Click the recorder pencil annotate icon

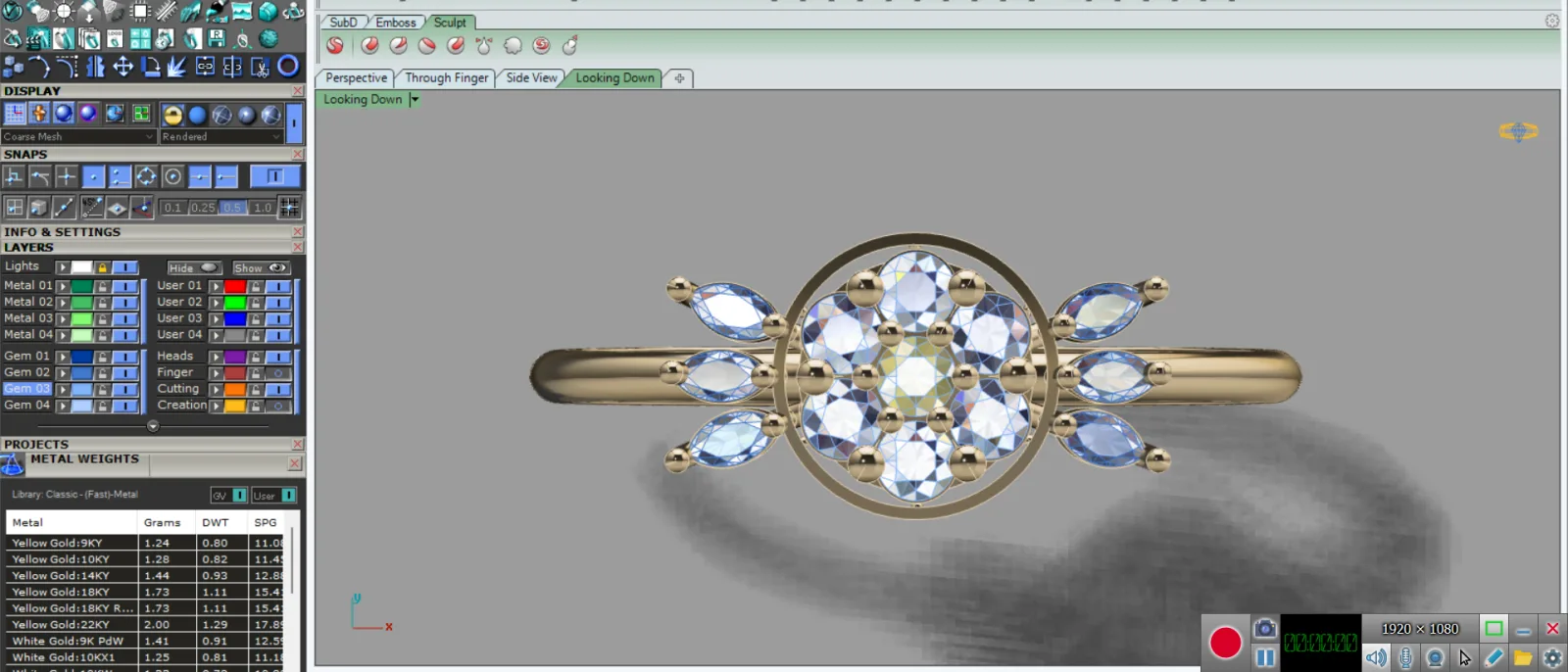(x=1494, y=657)
